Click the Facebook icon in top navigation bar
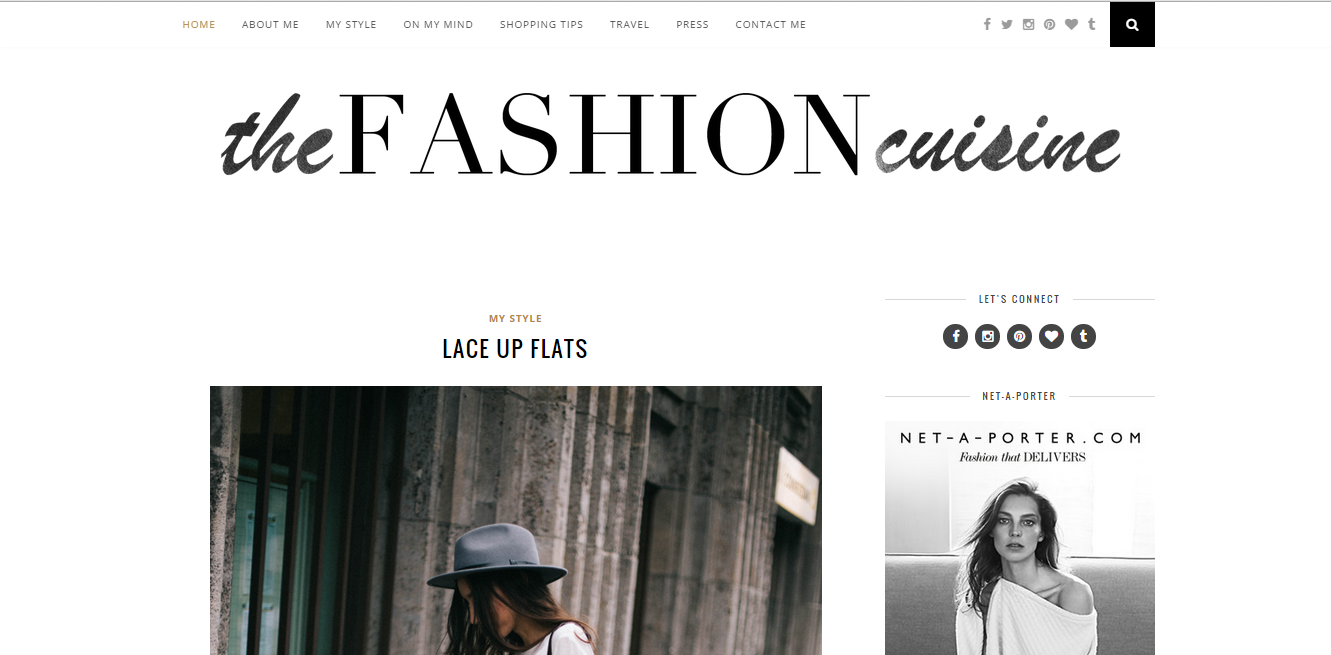 (x=987, y=24)
